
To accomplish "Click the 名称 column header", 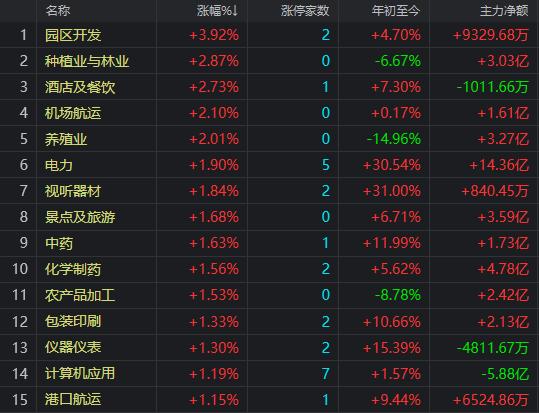I will click(58, 11).
